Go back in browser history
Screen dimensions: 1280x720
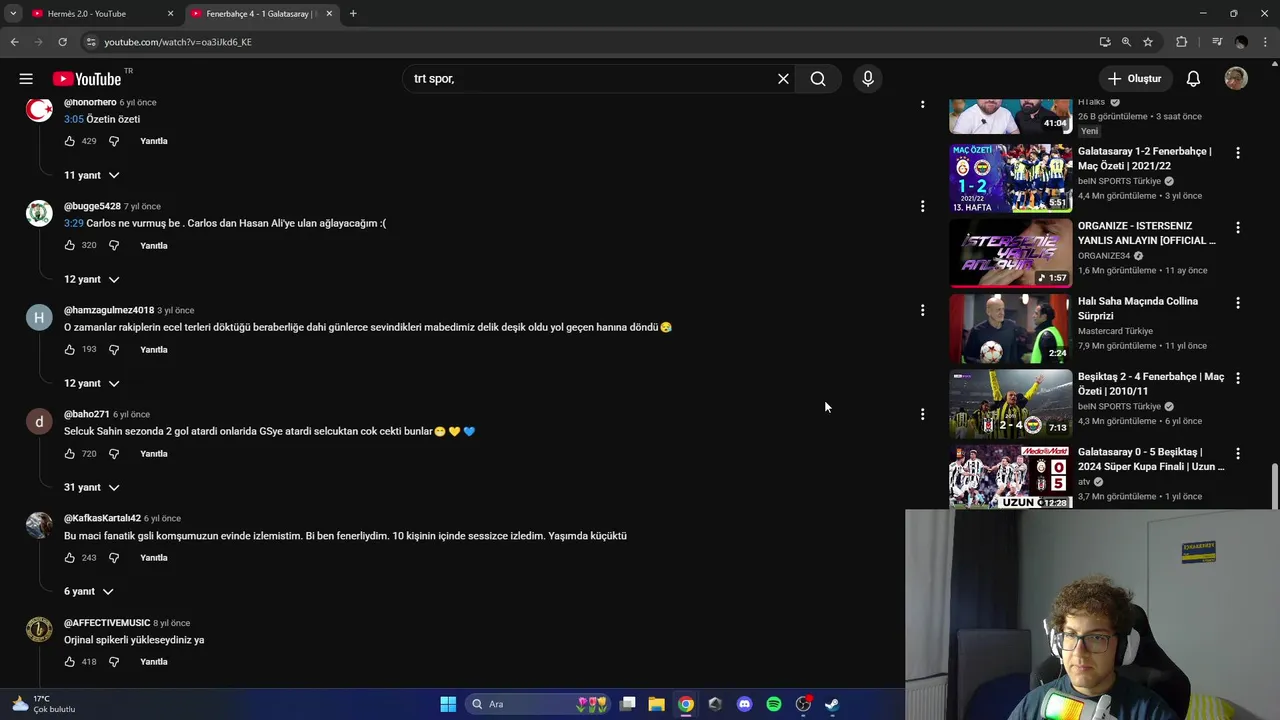pos(14,42)
